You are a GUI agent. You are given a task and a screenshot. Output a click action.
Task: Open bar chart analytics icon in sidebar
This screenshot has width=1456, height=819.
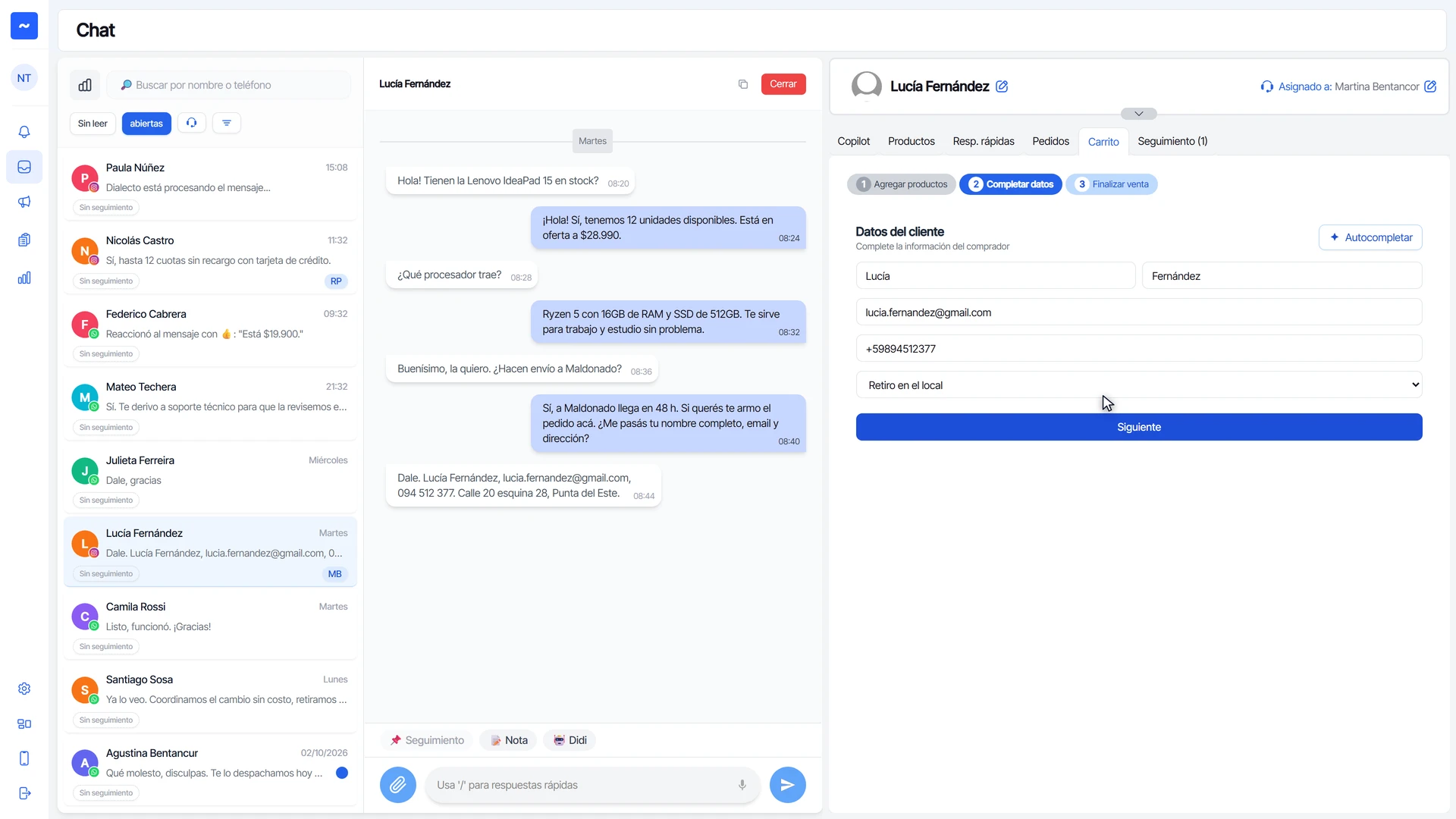tap(24, 278)
